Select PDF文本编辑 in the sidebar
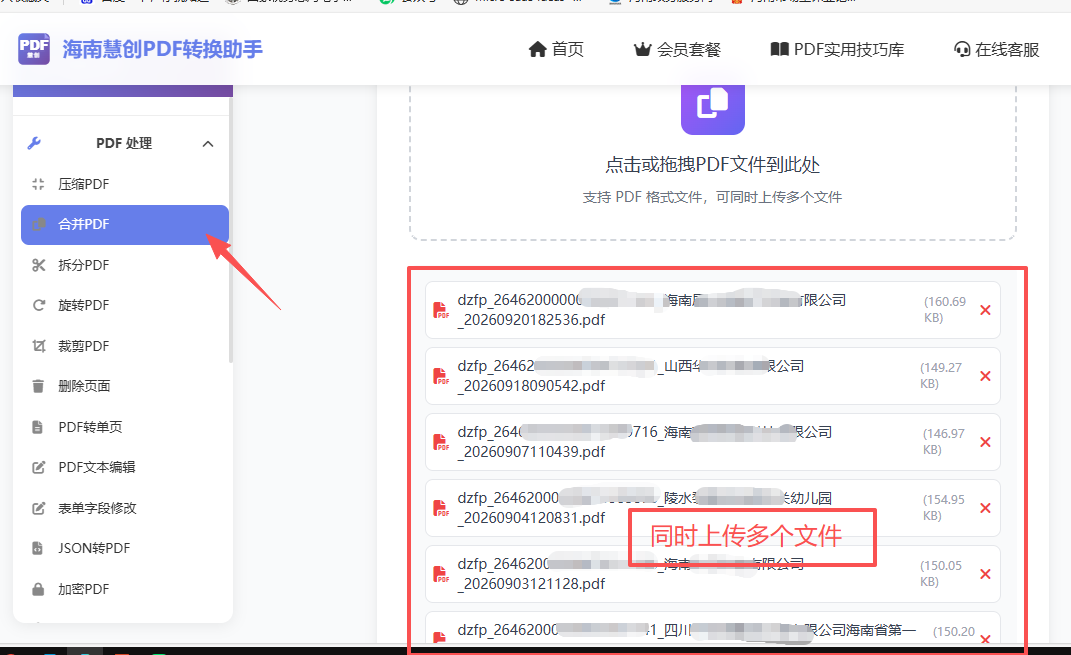Screen dimensions: 1071x655 pos(124,467)
